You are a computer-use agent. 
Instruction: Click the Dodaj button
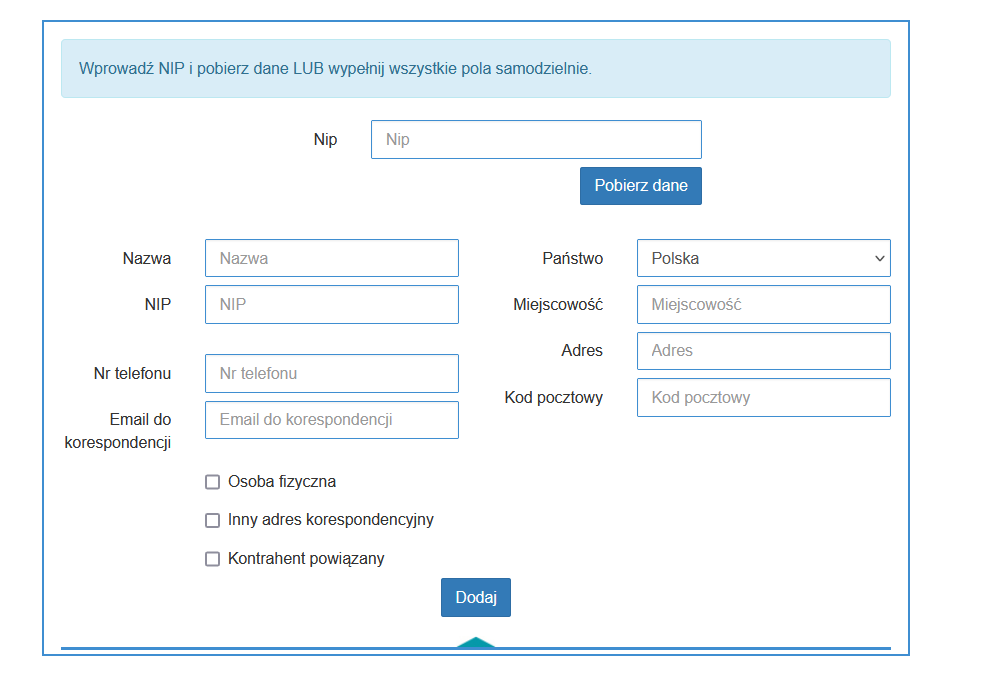476,597
